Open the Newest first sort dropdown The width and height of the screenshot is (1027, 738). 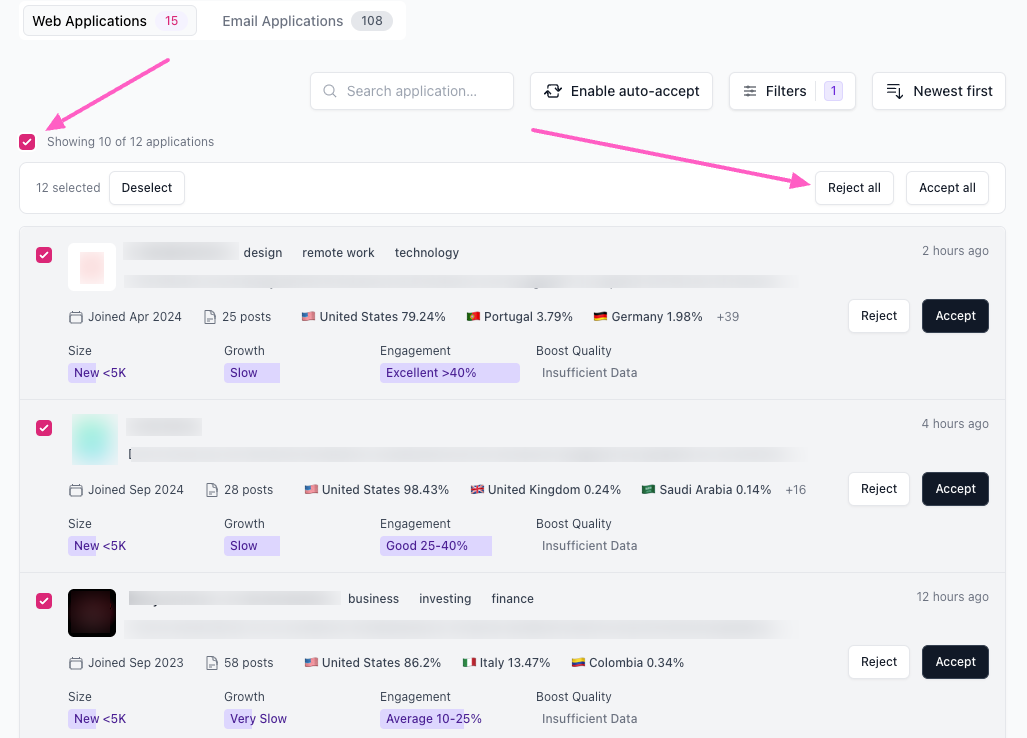[x=938, y=91]
